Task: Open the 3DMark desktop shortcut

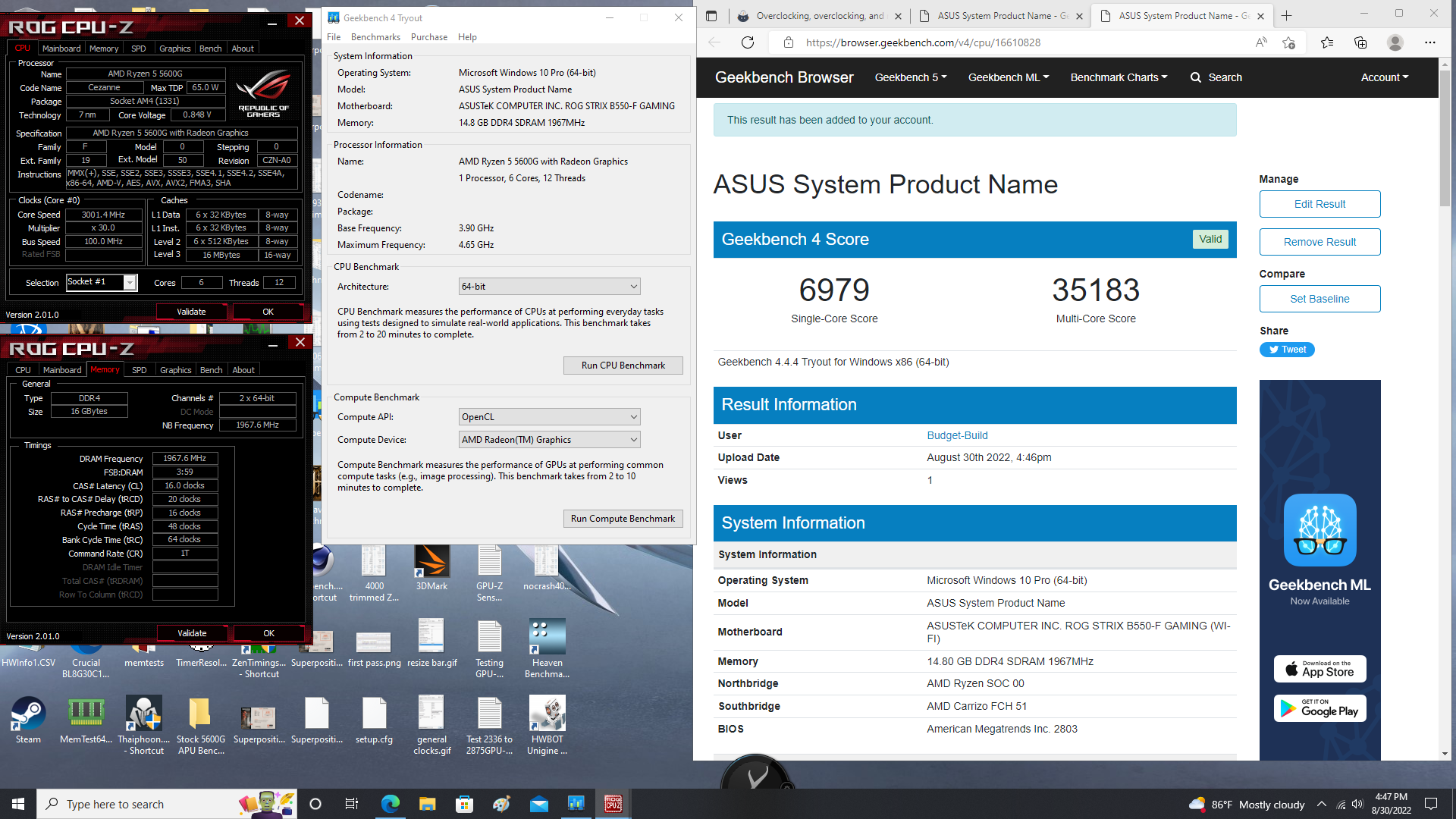Action: pos(431,569)
